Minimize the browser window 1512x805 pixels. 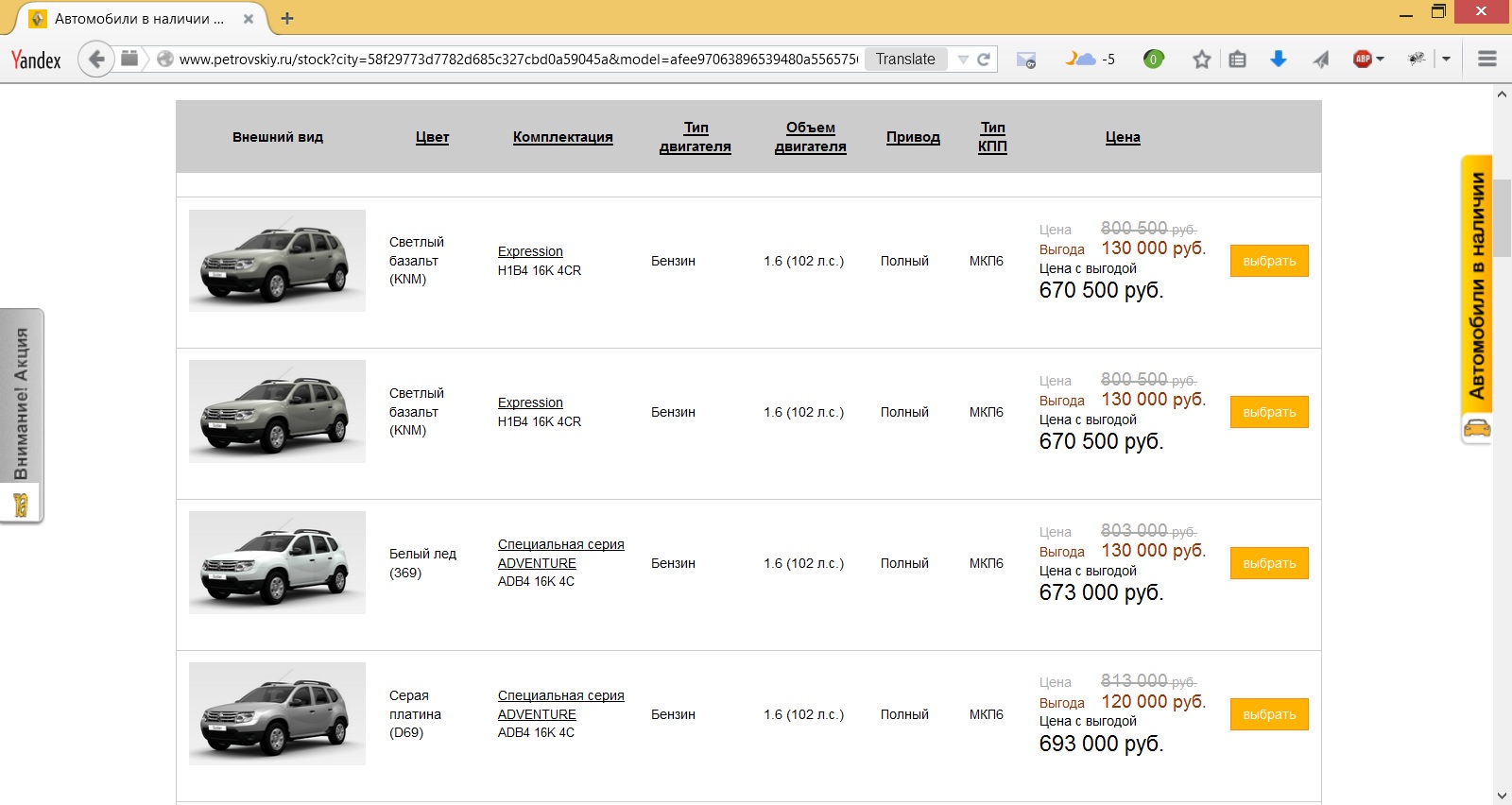click(x=1405, y=13)
